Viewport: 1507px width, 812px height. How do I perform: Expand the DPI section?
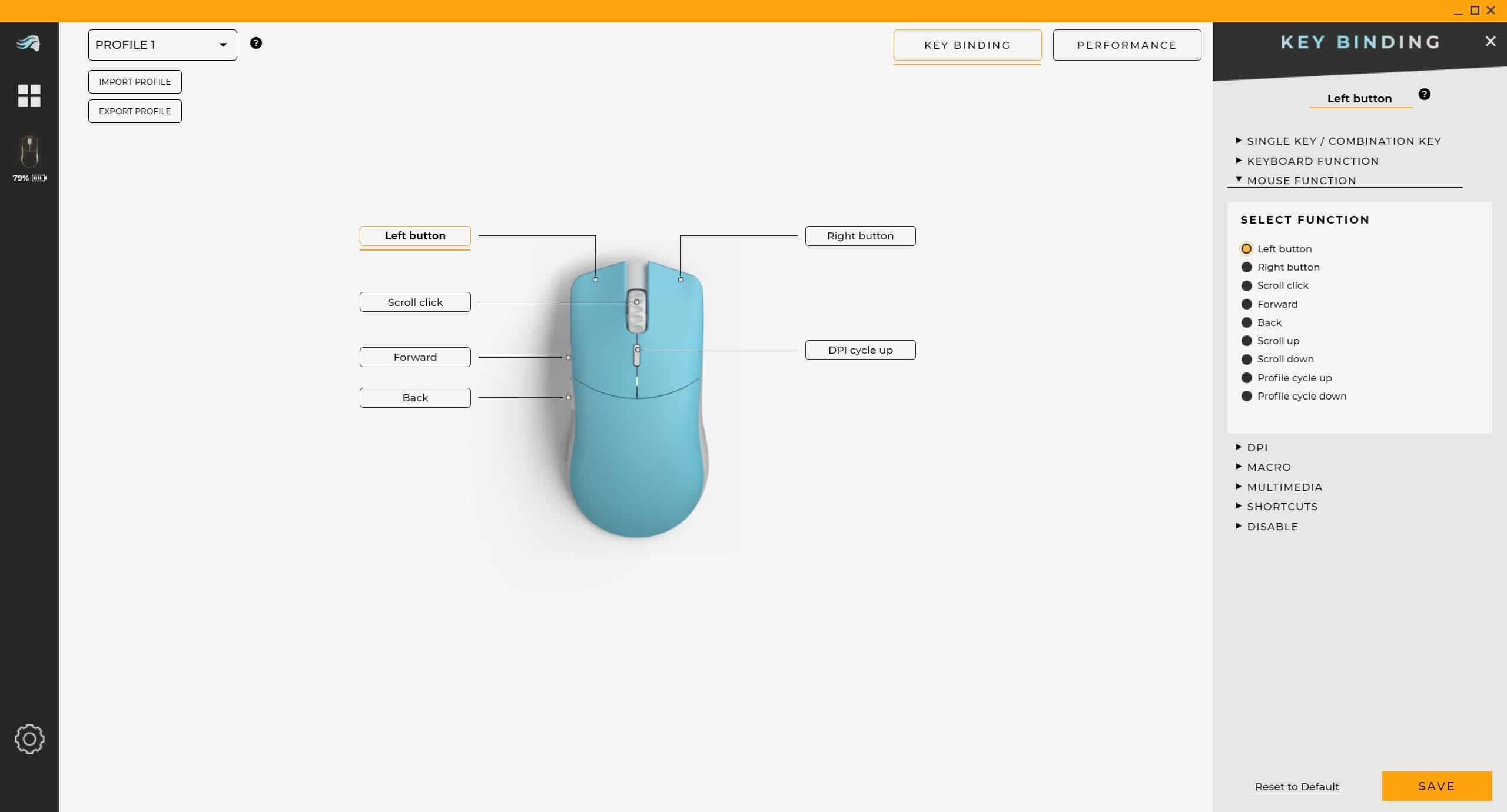tap(1257, 448)
